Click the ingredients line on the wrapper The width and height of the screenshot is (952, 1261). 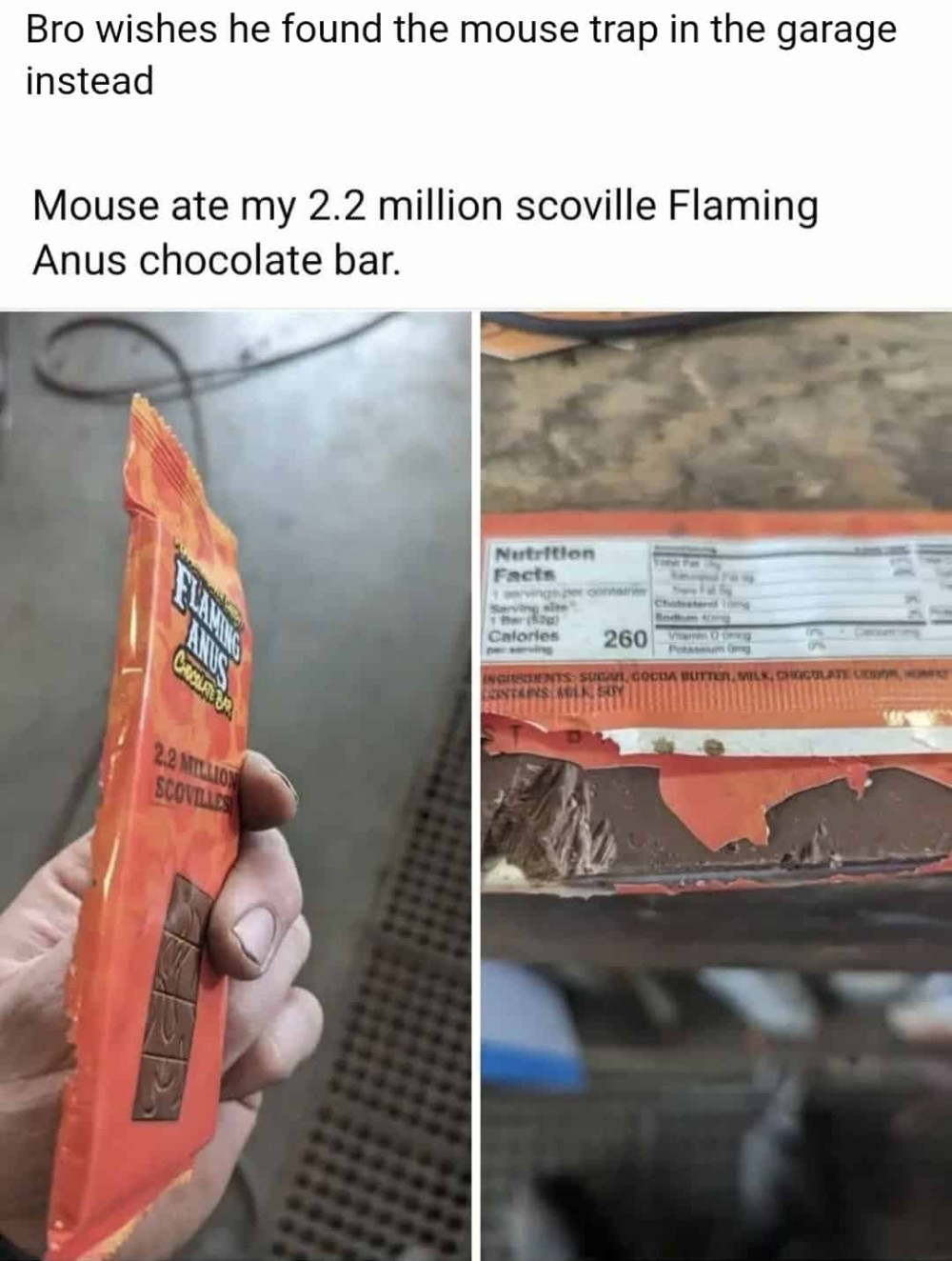(x=714, y=676)
